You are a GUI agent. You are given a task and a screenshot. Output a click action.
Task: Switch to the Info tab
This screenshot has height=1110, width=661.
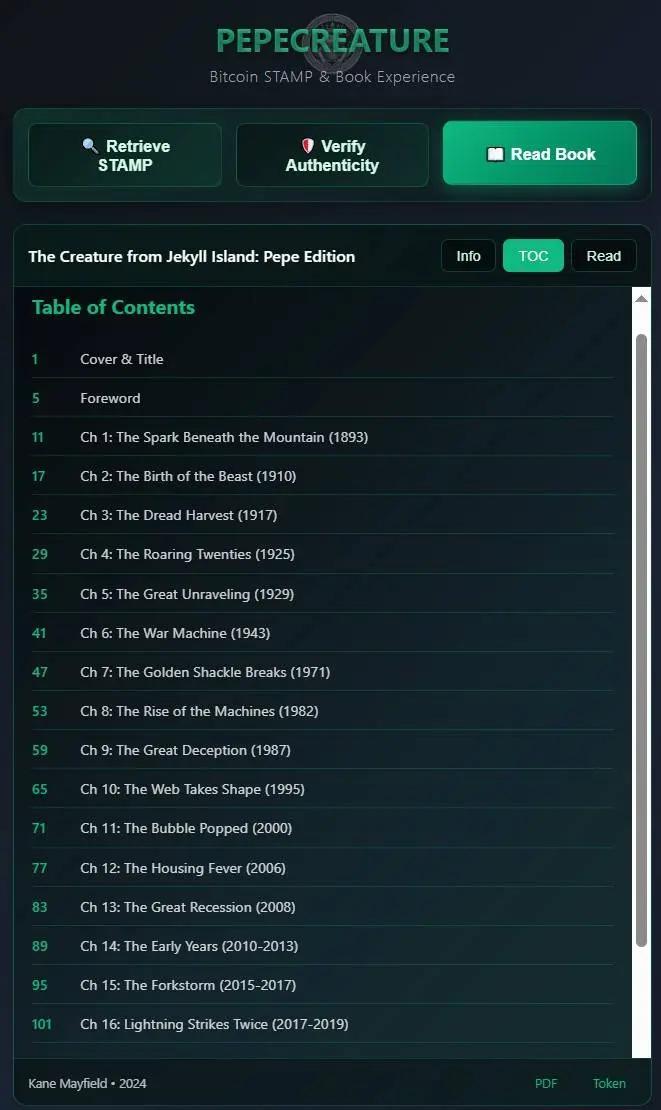pyautogui.click(x=469, y=256)
